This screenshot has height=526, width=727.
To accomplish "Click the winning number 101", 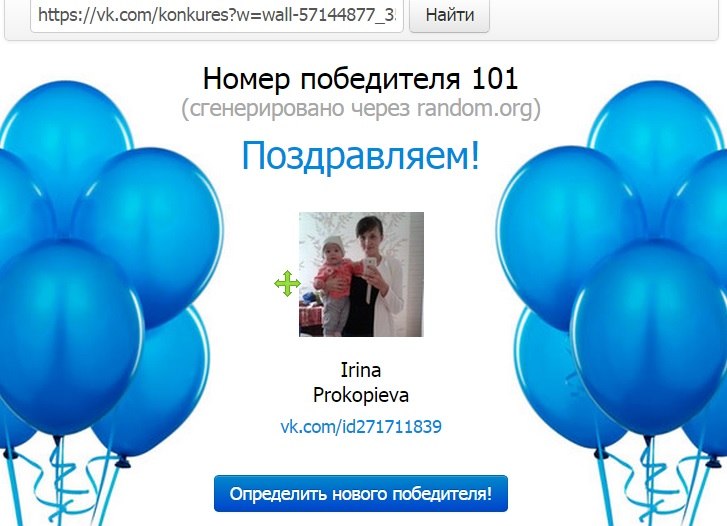I will (495, 77).
